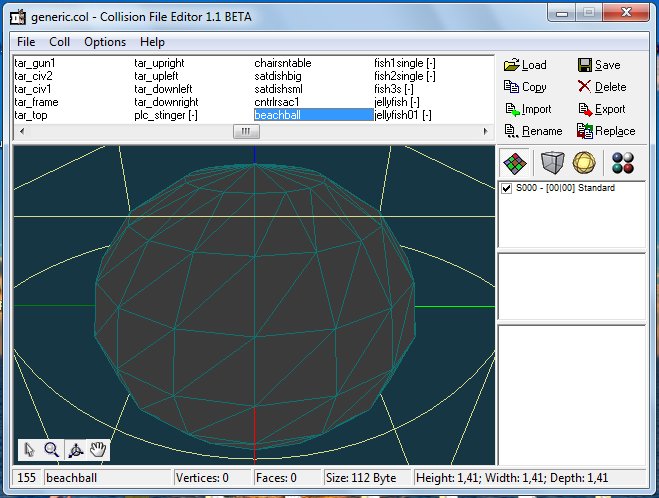This screenshot has width=659, height=498.
Task: Select satdishbig in the list
Action: [x=278, y=76]
